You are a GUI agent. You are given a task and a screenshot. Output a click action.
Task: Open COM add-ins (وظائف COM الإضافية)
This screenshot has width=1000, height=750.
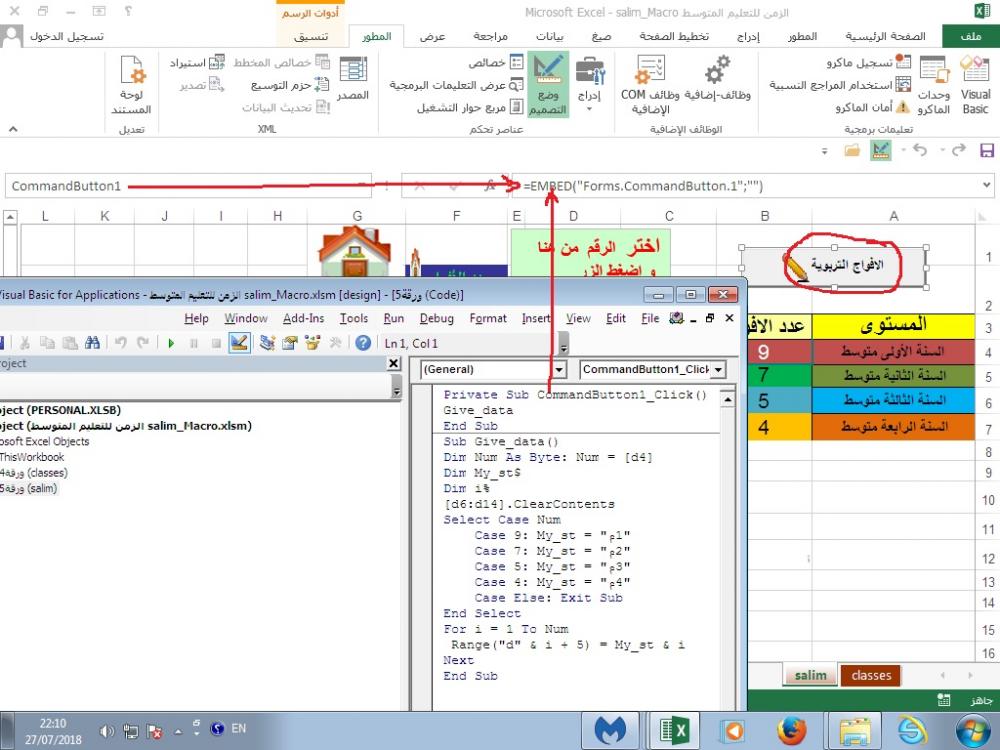651,85
